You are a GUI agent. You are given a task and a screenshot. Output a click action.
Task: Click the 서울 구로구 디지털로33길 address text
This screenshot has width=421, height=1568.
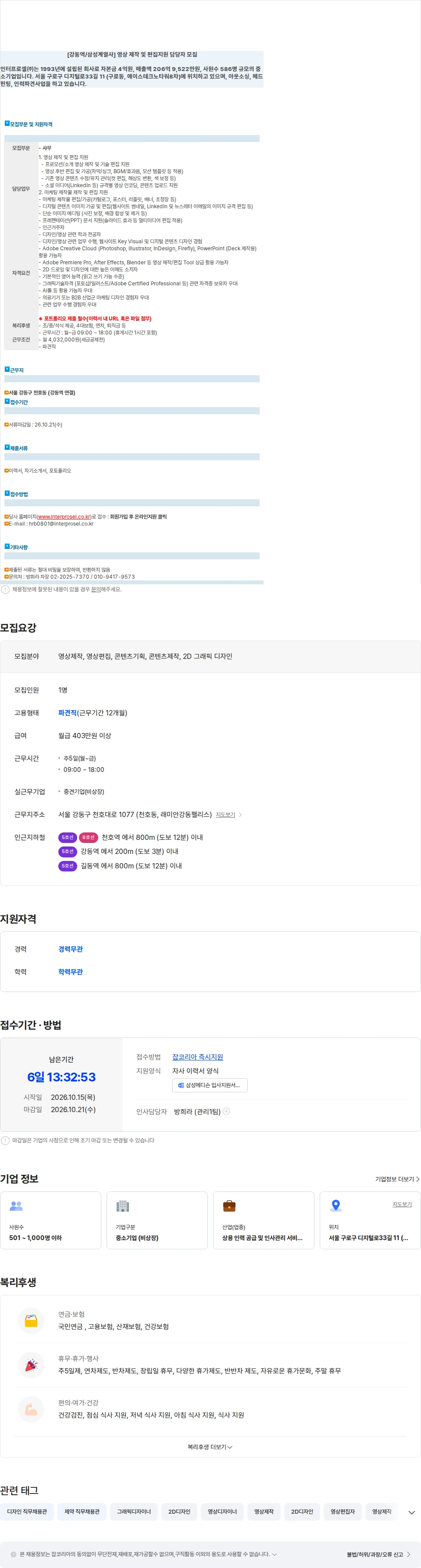pos(369,1237)
